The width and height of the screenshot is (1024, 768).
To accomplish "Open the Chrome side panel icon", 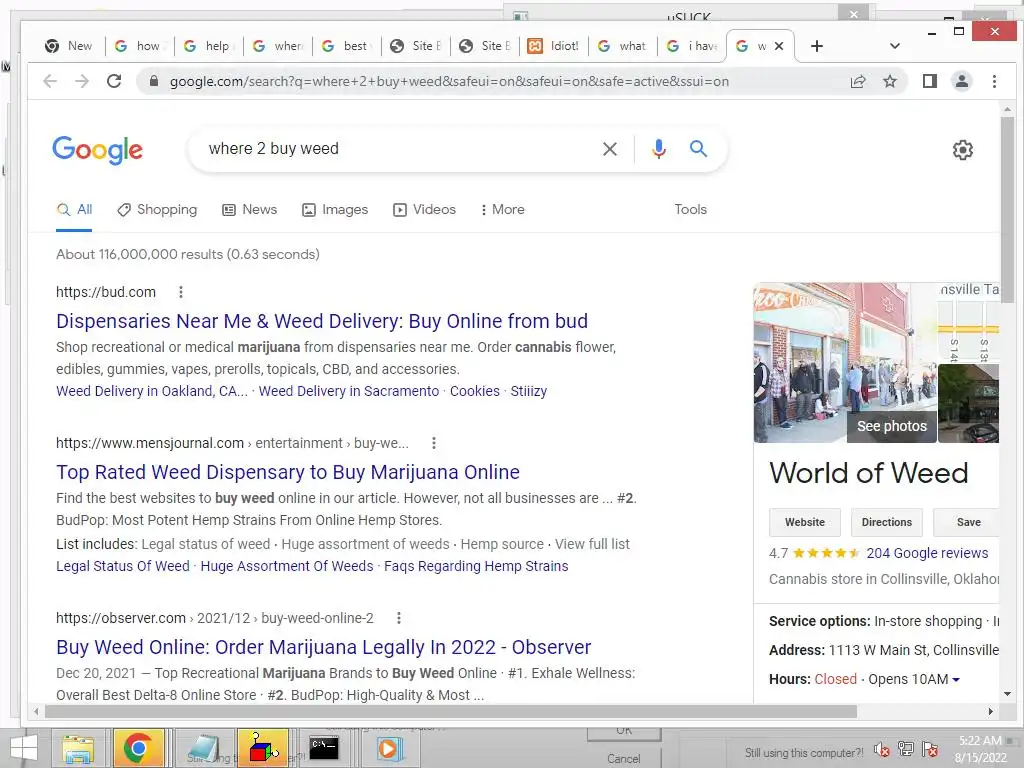I will [929, 81].
